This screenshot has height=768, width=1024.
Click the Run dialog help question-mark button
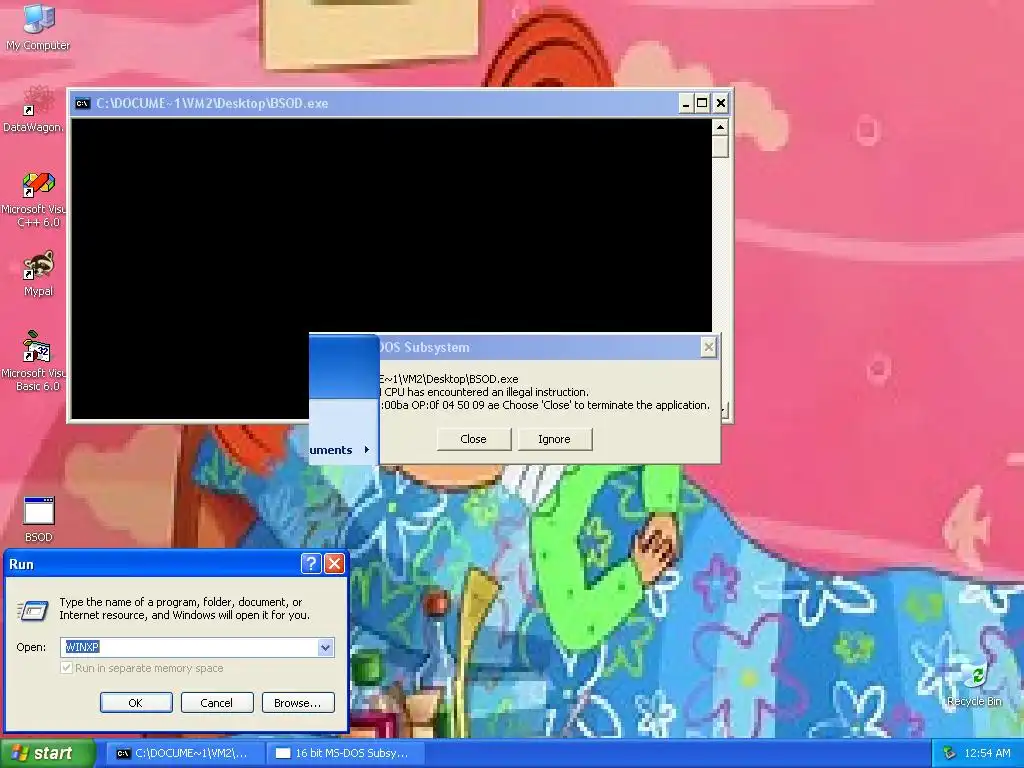311,564
